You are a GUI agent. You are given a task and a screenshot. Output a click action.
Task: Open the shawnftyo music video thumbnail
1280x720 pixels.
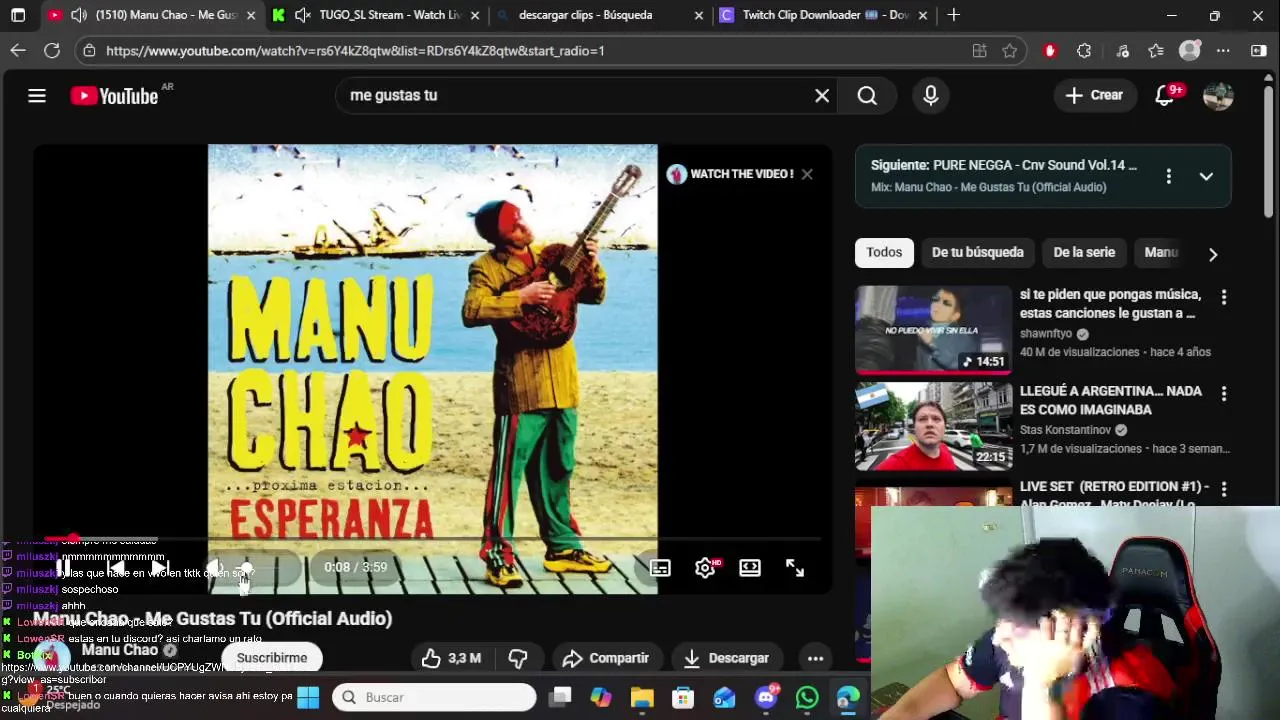coord(934,330)
